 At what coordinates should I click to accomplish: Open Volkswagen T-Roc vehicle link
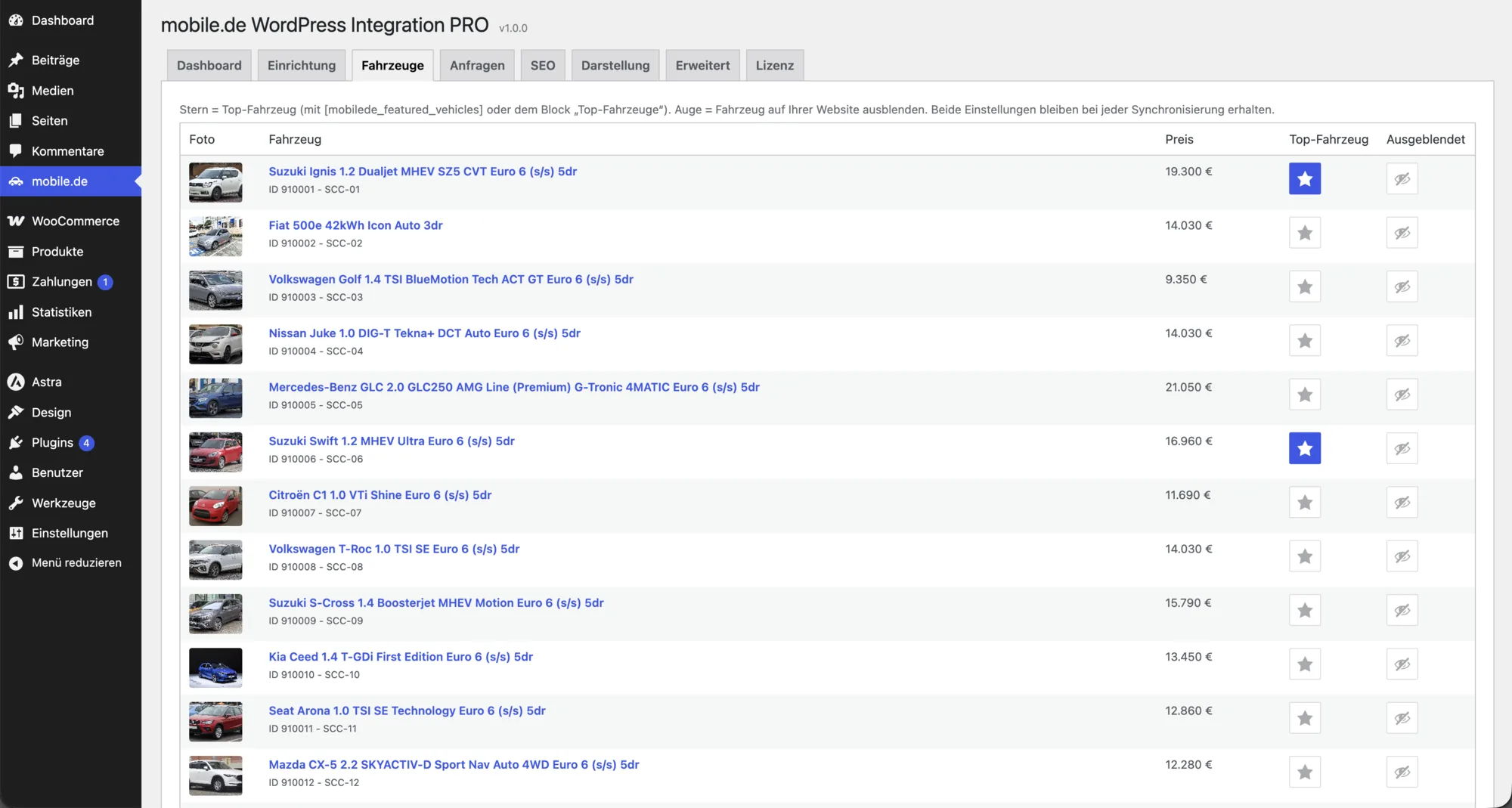[394, 549]
